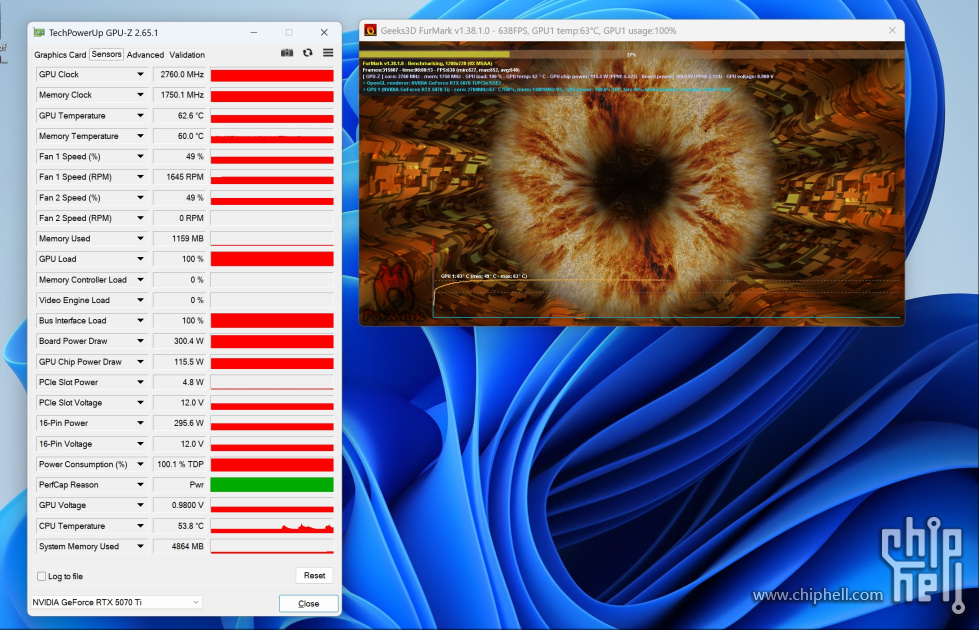Click the 1750.1 MHz Memory Clock value
Viewport: 979px width, 630px height.
[x=180, y=95]
